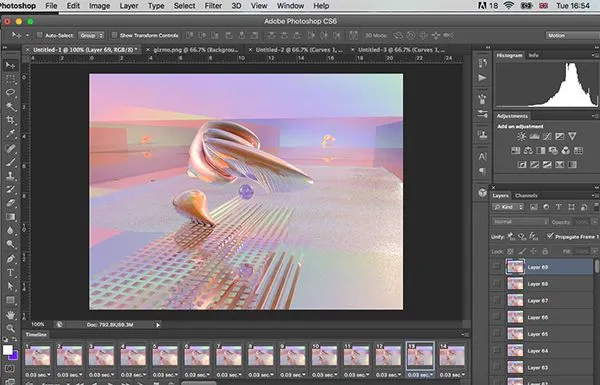Click the foreground color swatch
The height and width of the screenshot is (385, 600).
coord(7,350)
